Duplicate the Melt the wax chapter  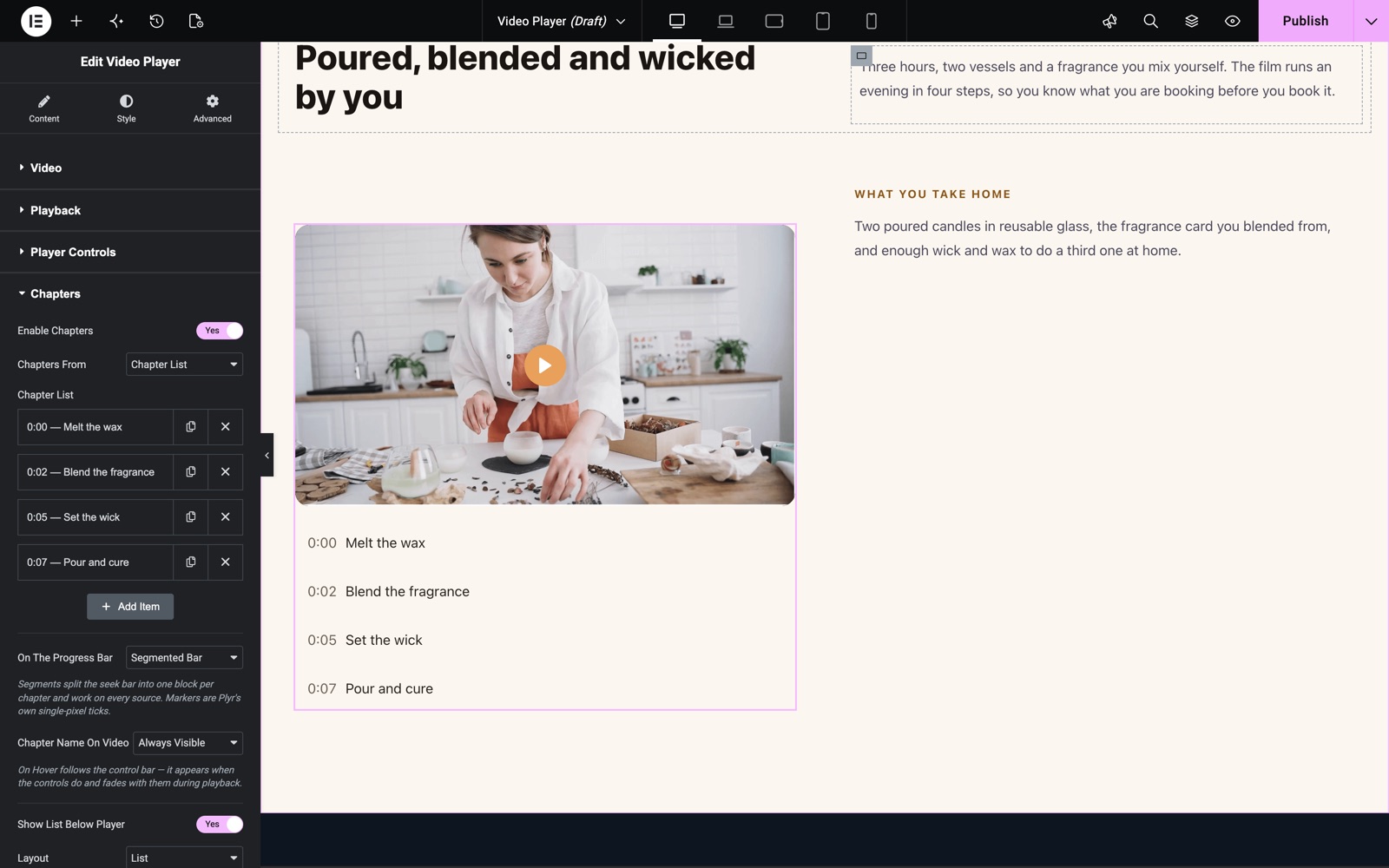click(x=191, y=427)
